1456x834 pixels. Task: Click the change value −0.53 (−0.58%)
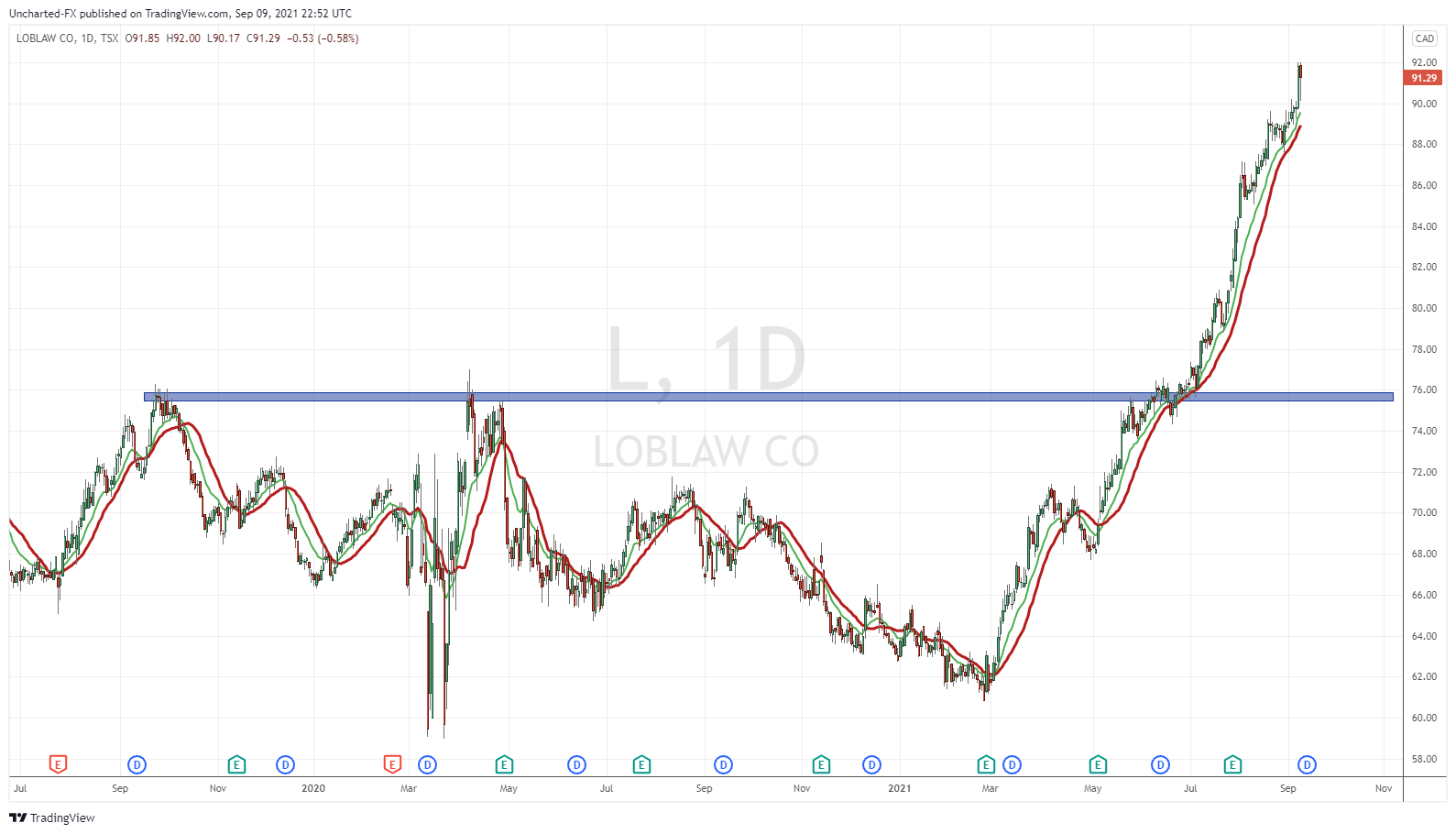click(323, 38)
